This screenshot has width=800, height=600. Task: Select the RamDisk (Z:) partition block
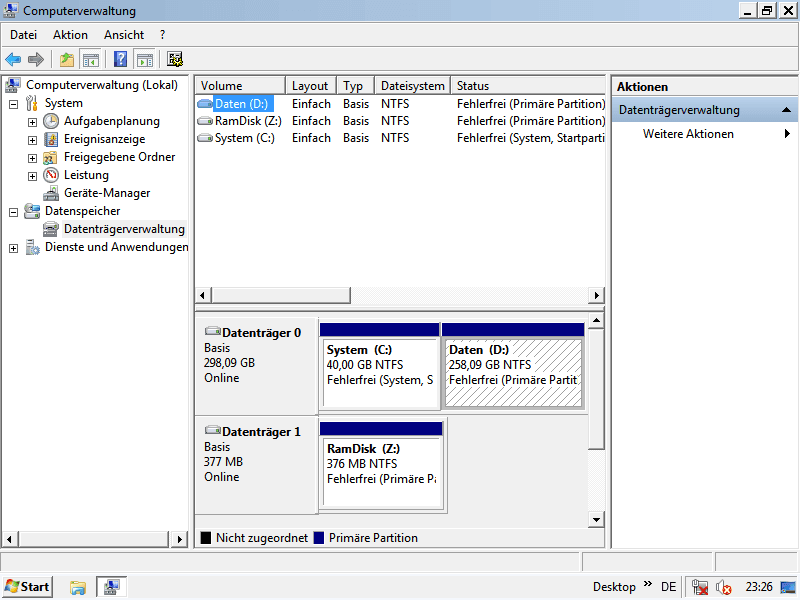pyautogui.click(x=381, y=464)
